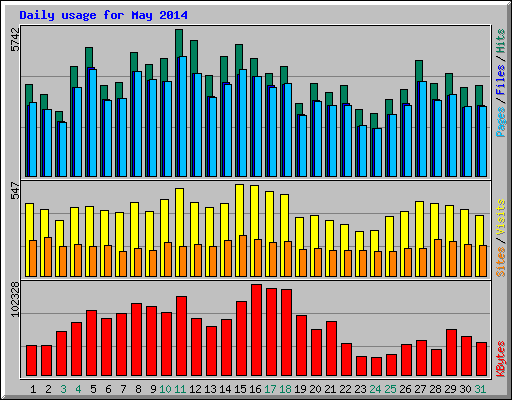Select the yellow Visits bar for day 27

[419, 225]
